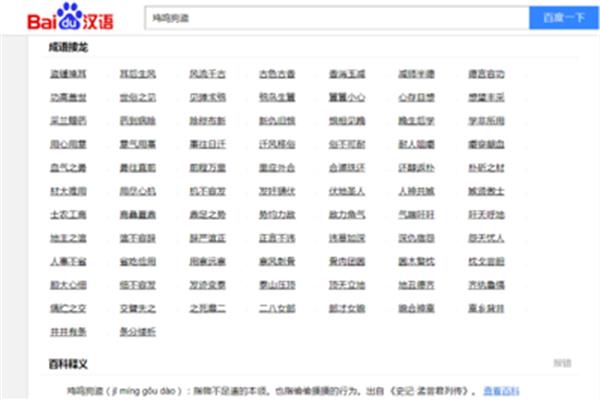Open idiom 俗不可耐

(x=347, y=144)
